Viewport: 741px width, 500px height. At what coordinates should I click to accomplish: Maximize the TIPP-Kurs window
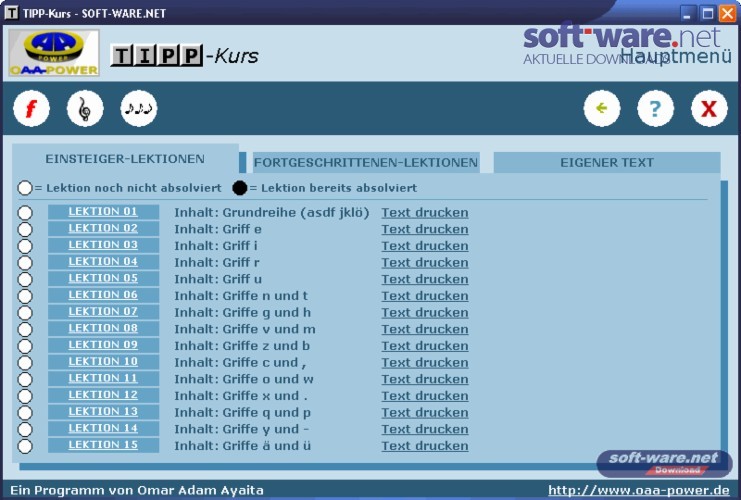click(x=707, y=13)
